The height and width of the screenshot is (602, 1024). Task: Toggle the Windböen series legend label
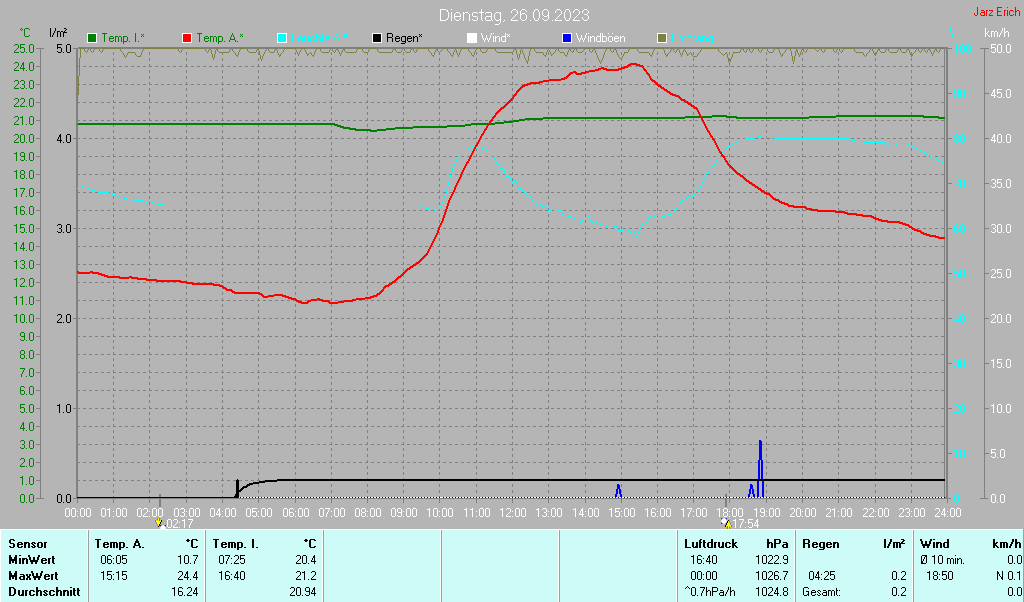point(600,38)
